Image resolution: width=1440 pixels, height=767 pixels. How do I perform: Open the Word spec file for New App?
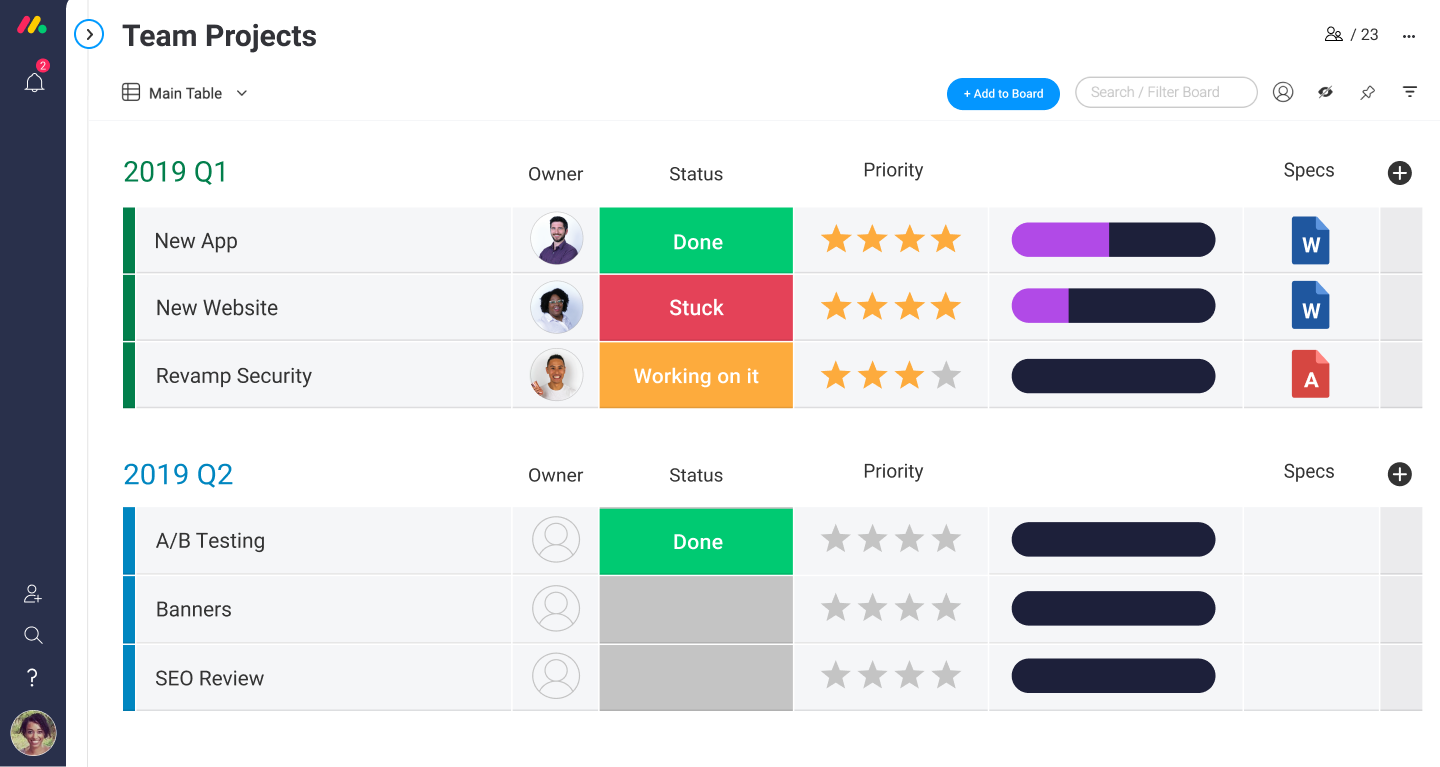coord(1310,241)
